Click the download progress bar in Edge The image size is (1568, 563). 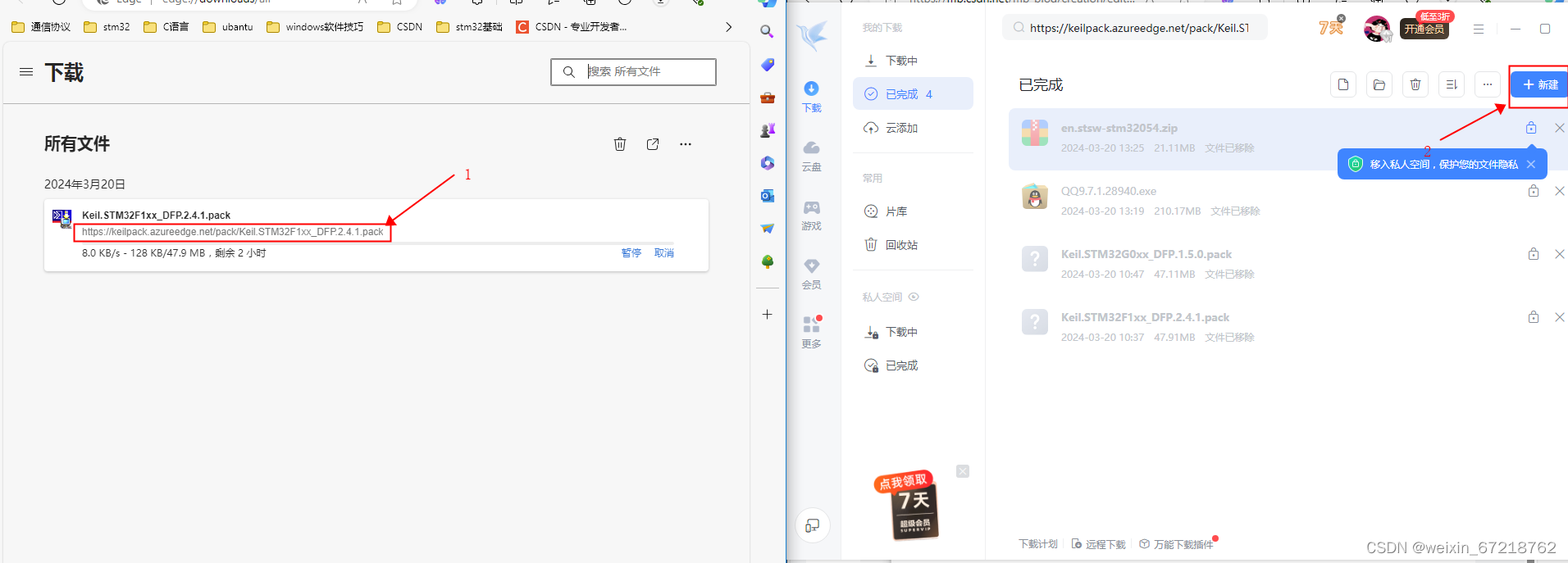coord(377,243)
